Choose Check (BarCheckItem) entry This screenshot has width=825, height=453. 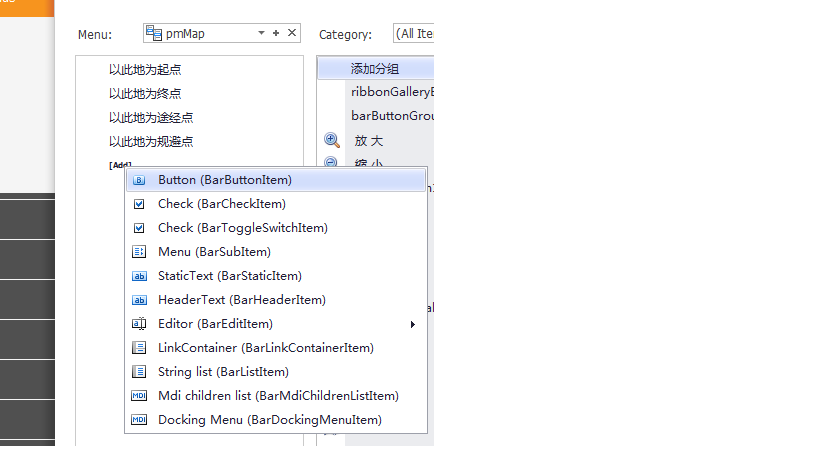tap(276, 204)
